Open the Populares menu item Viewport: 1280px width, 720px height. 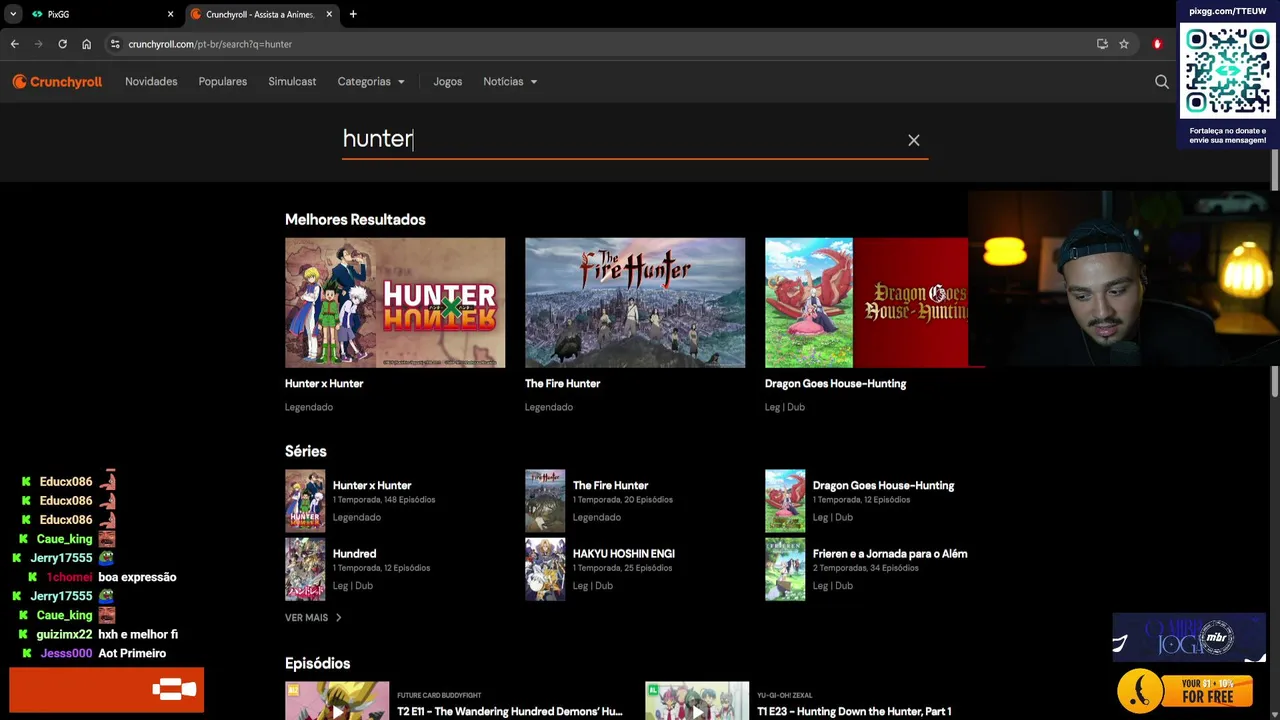[x=223, y=82]
